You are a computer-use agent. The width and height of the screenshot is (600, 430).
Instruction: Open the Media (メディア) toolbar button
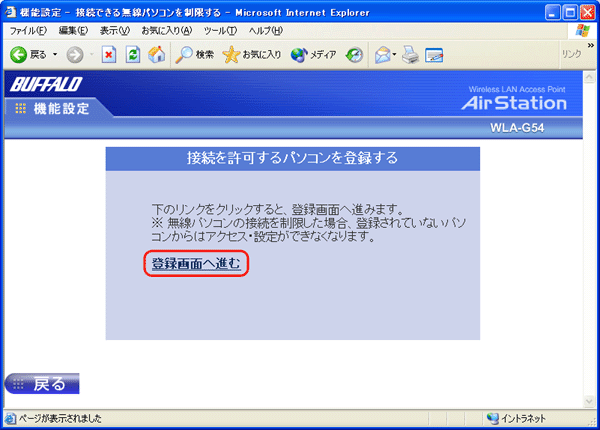[313, 54]
